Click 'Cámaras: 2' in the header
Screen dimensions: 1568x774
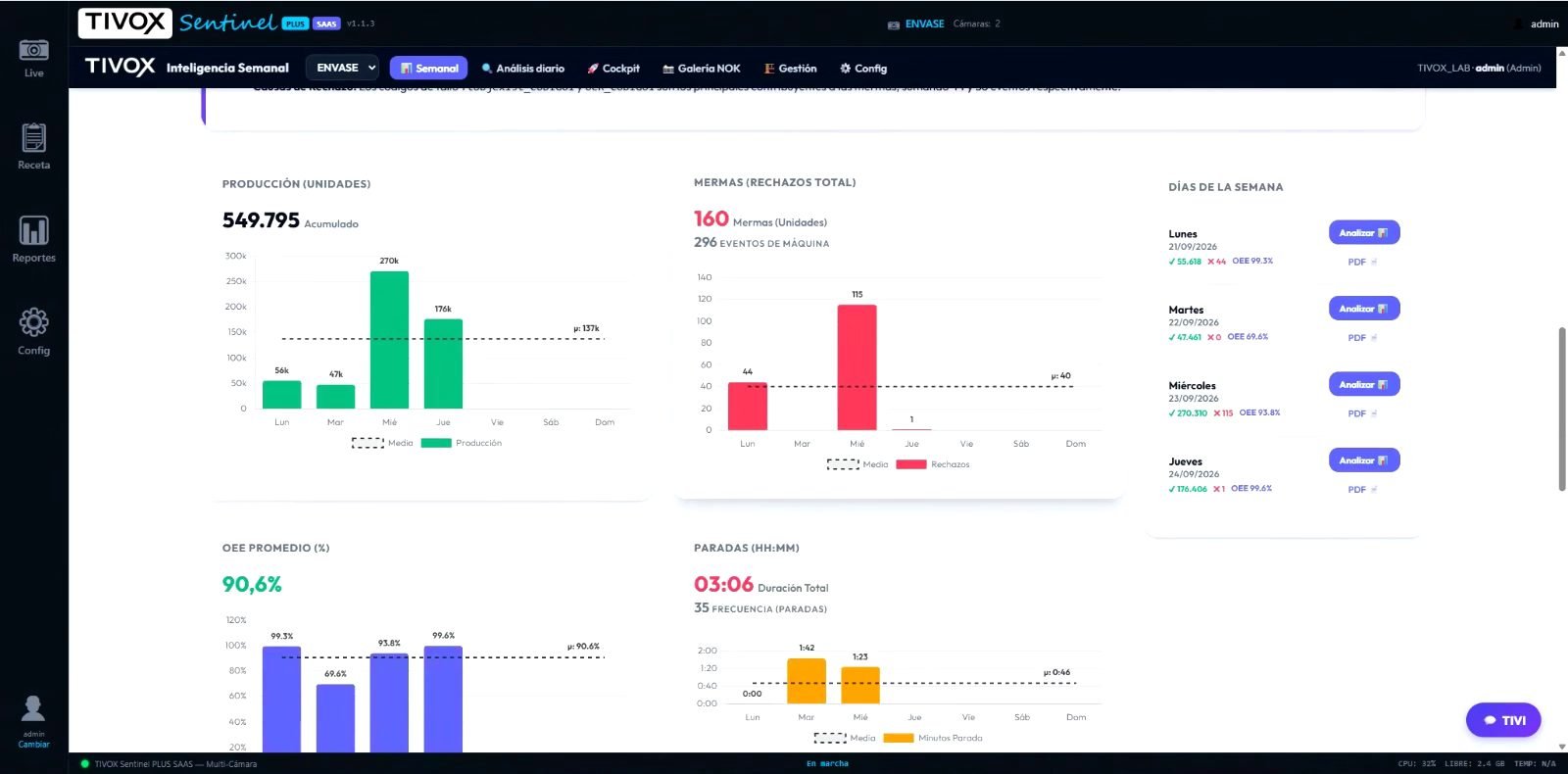point(977,24)
